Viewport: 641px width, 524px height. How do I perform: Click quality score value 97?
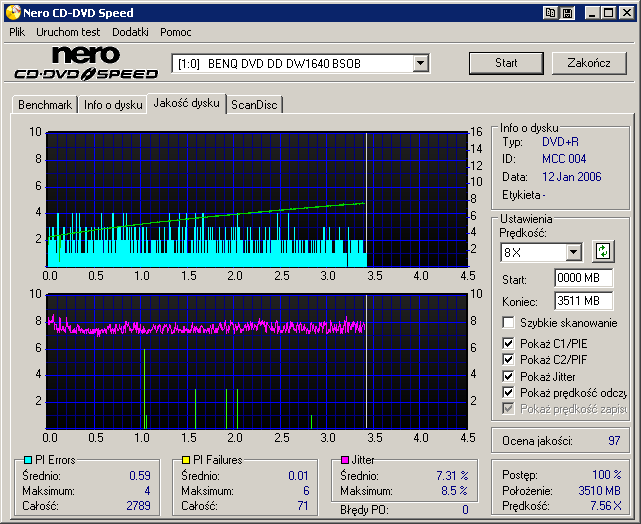tap(614, 441)
